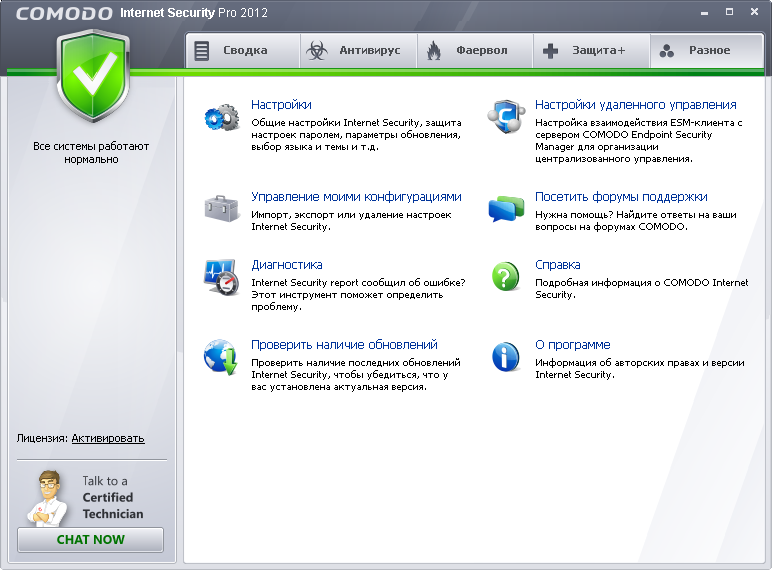Screen dimensions: 772x570
Task: Click the chat bubbles support forums icon
Action: pyautogui.click(x=506, y=209)
